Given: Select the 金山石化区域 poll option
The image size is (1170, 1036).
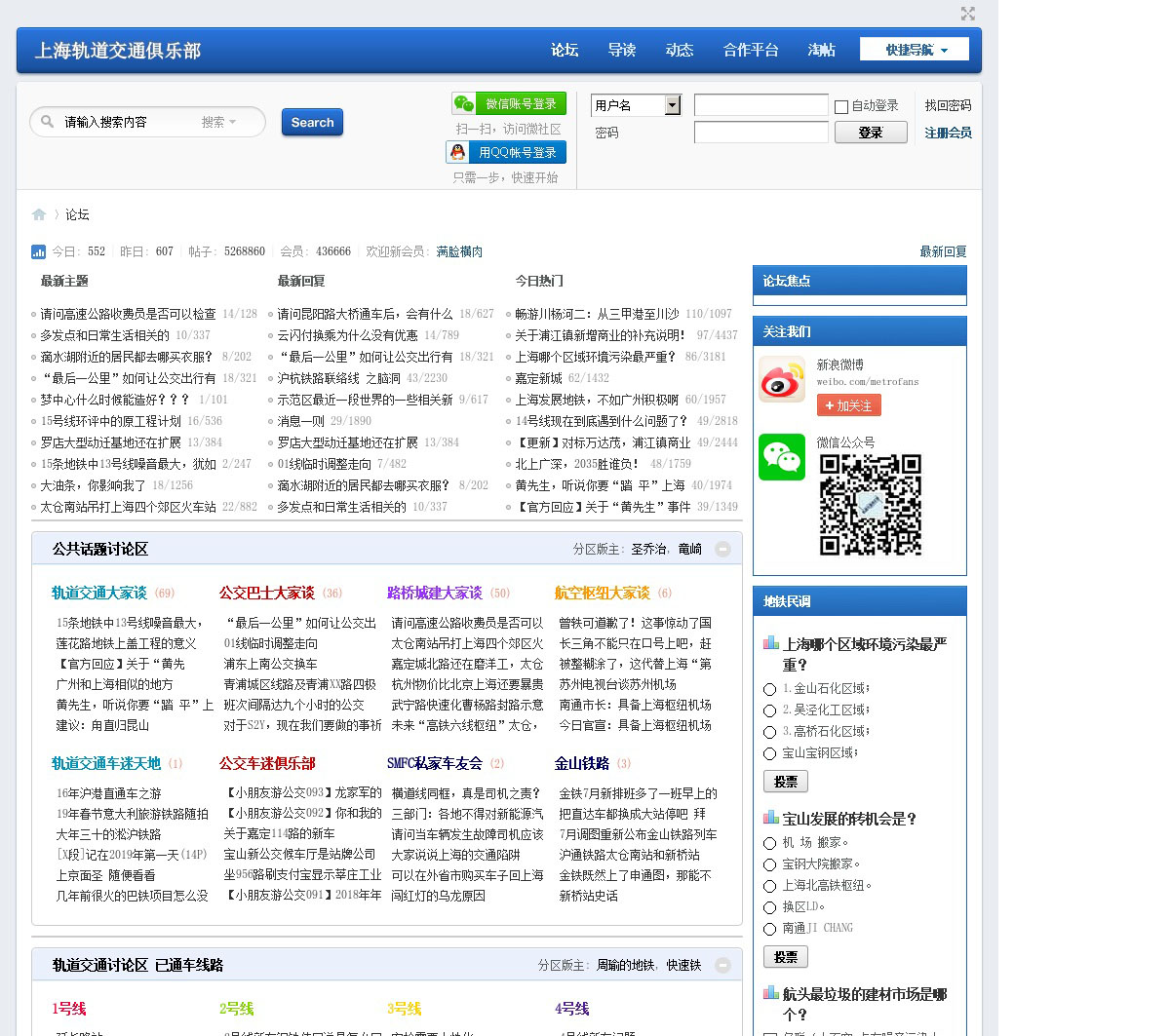Looking at the screenshot, I should [x=770, y=689].
